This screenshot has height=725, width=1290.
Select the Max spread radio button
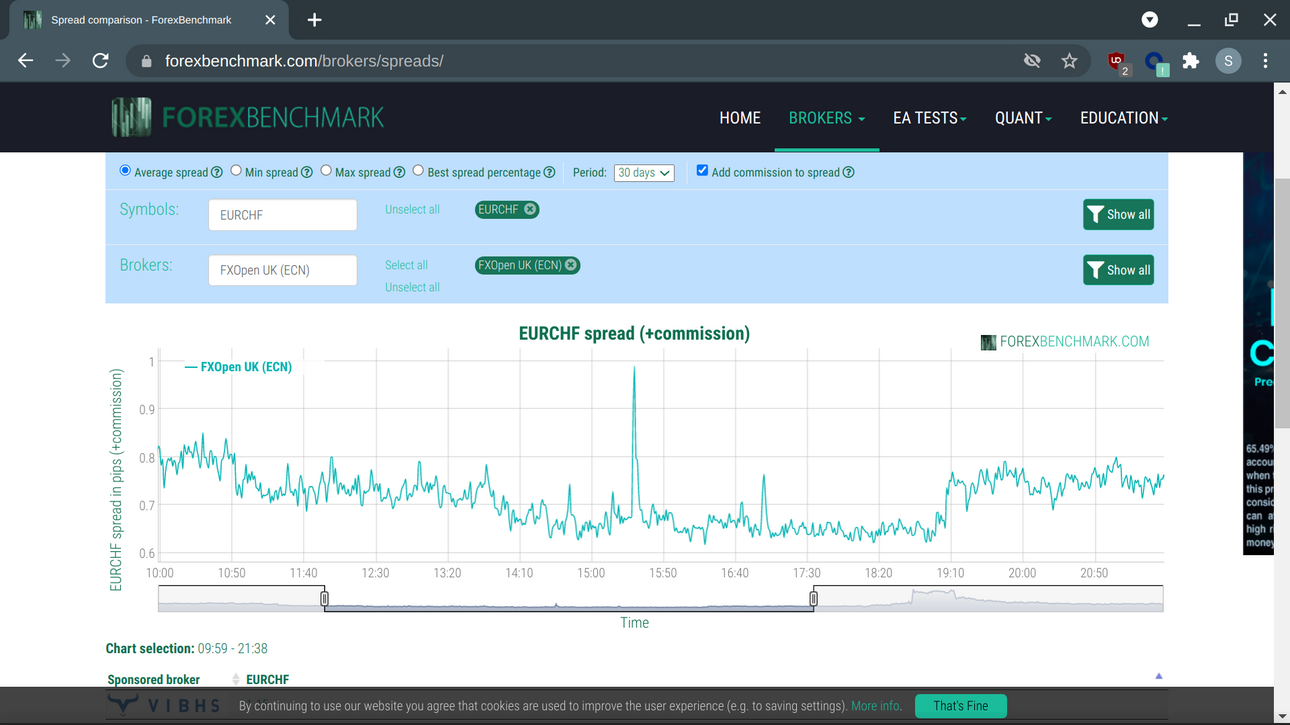(x=326, y=171)
